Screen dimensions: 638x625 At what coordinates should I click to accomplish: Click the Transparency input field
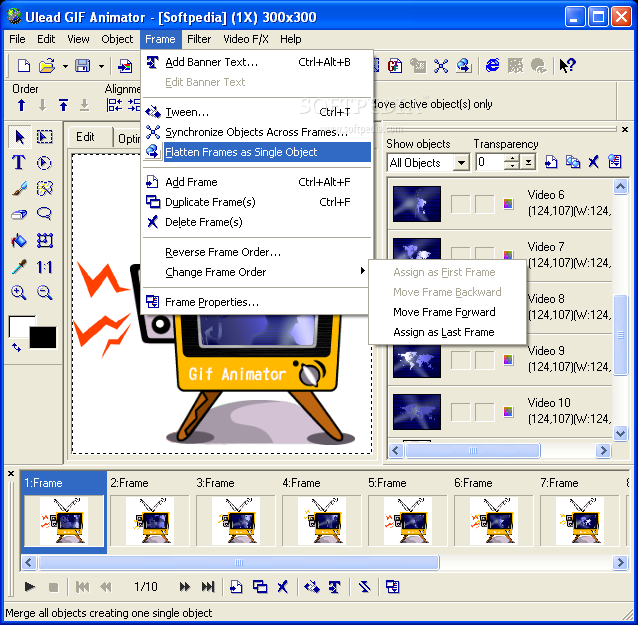coord(489,163)
